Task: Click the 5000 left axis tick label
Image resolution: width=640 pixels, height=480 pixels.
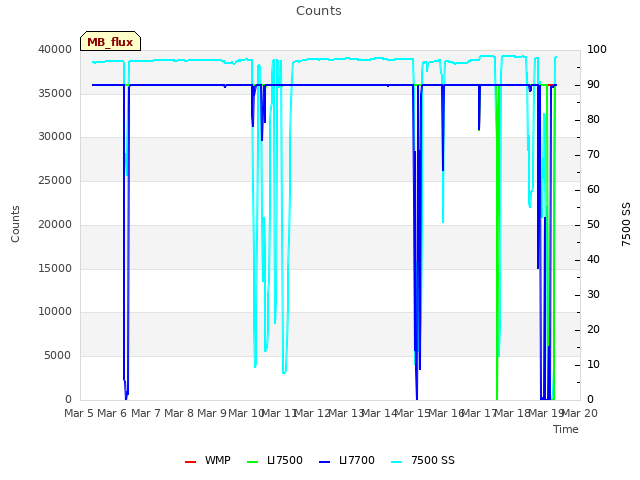Action: (x=58, y=356)
